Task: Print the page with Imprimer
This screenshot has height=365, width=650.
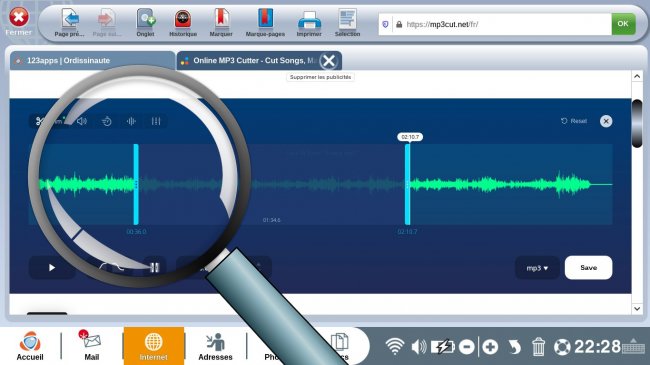Action: click(x=309, y=23)
